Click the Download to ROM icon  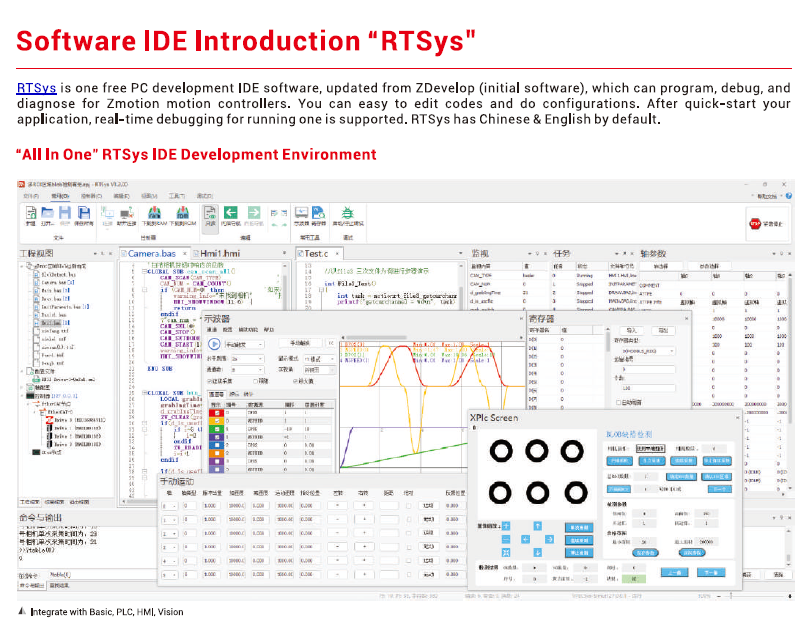[183, 213]
